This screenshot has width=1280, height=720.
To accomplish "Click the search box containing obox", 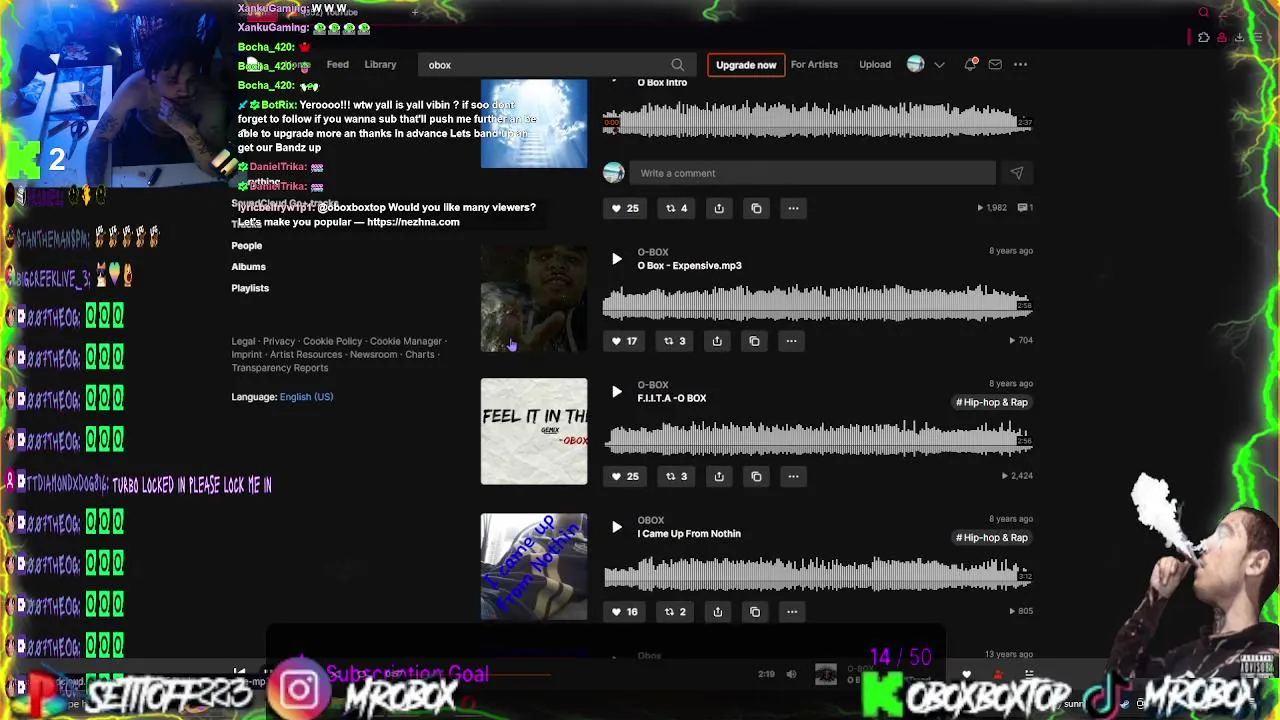I will 555,65.
